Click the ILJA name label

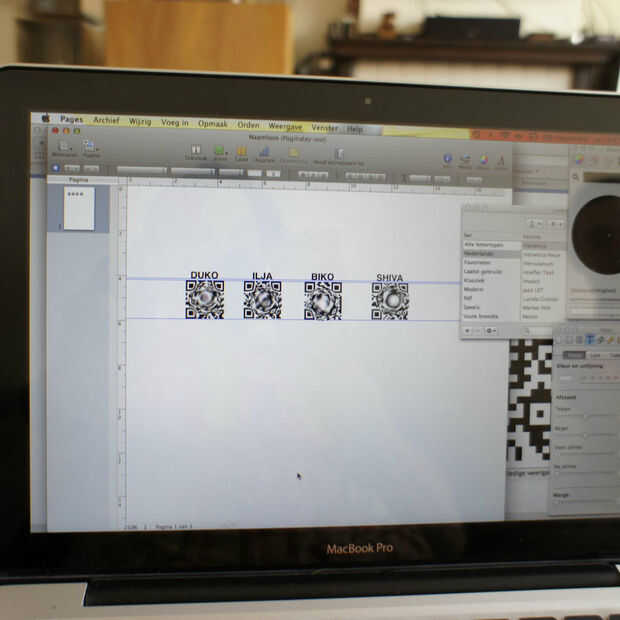(262, 276)
